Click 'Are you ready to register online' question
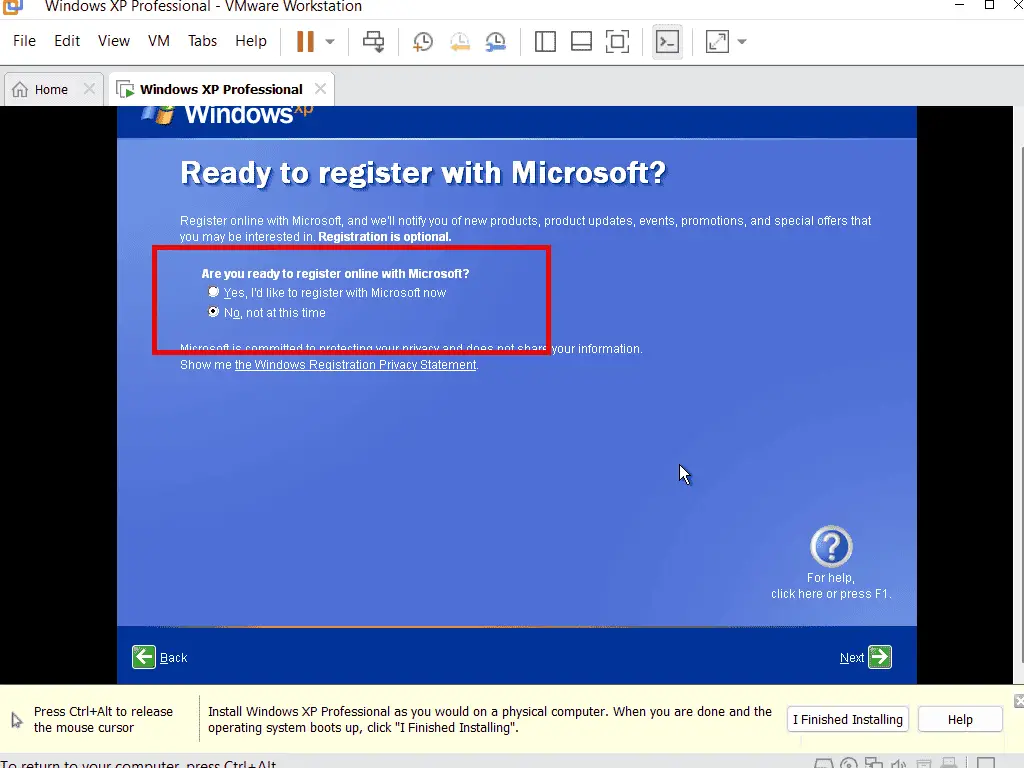This screenshot has width=1024, height=768. point(335,274)
